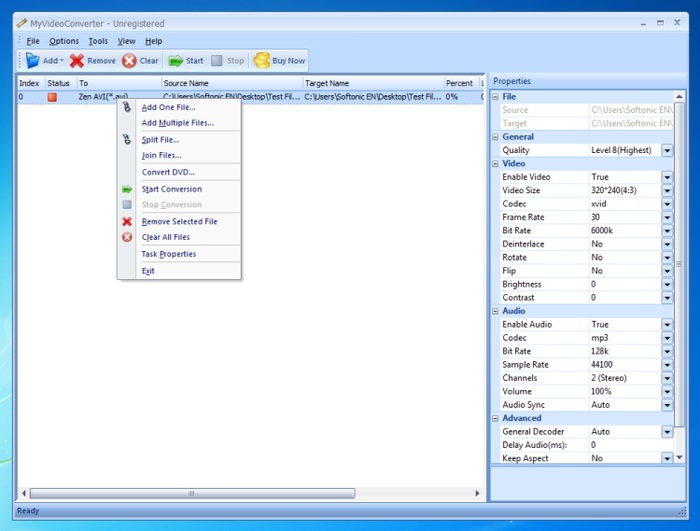Click the red X Remove icon
700x531 pixels.
pyautogui.click(x=77, y=61)
